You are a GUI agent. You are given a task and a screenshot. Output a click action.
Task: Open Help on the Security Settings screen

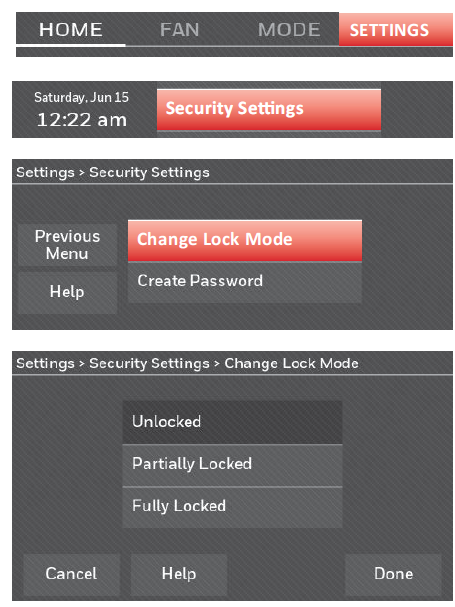pos(67,292)
